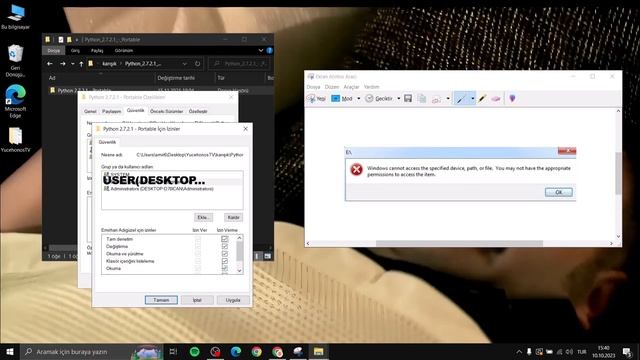Screen dimensions: 640x360
Task: Switch to Paylaşım tab in Properties window
Action: pos(111,111)
